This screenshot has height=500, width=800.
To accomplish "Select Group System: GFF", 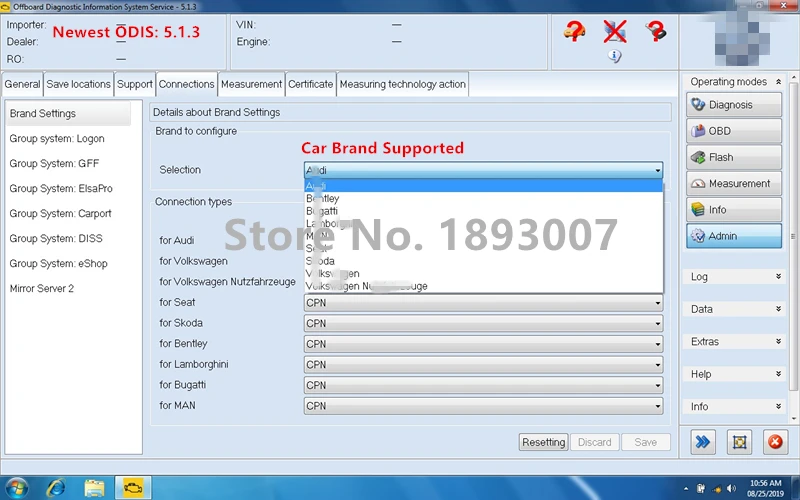I will 54,164.
